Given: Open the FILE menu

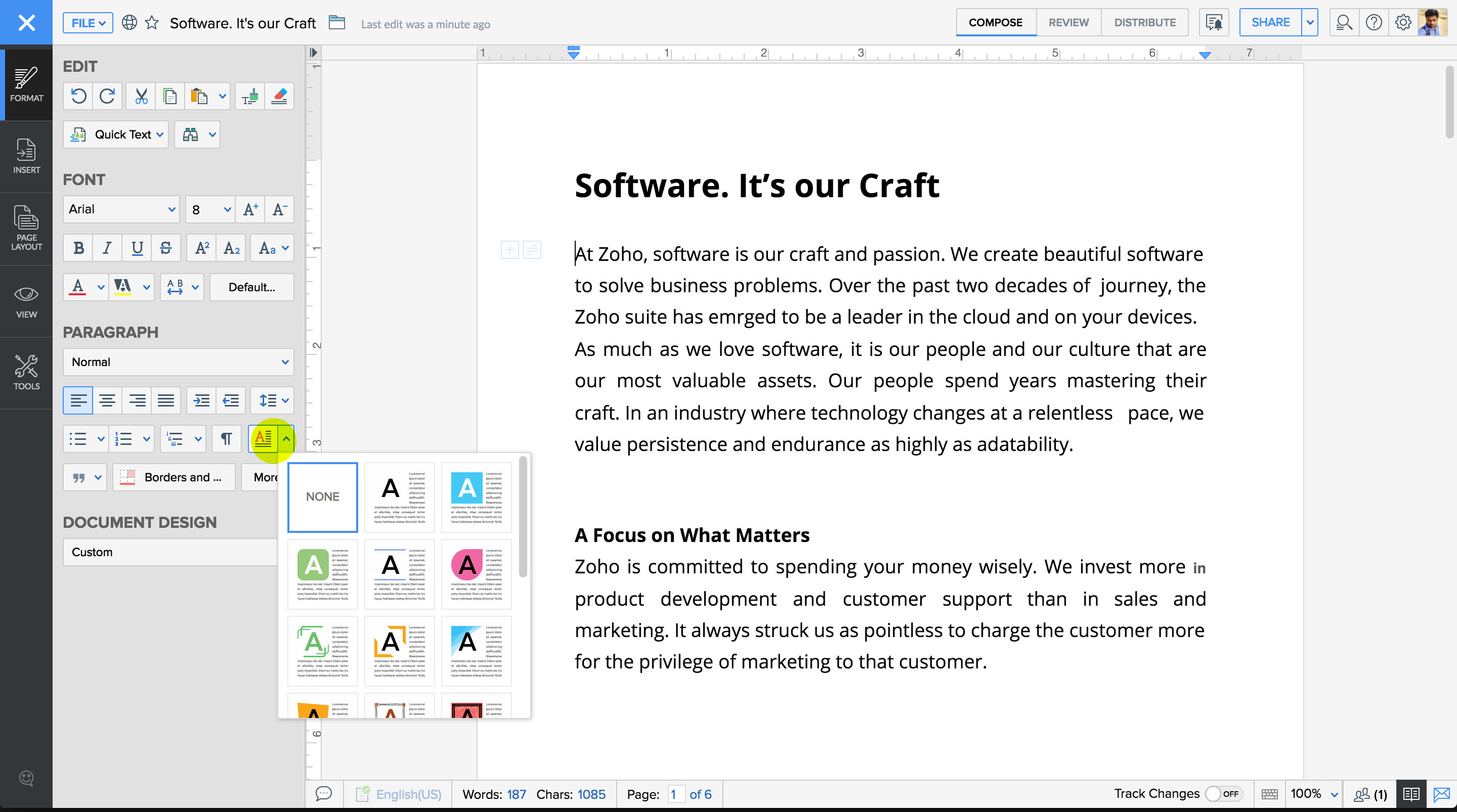Looking at the screenshot, I should 88,23.
